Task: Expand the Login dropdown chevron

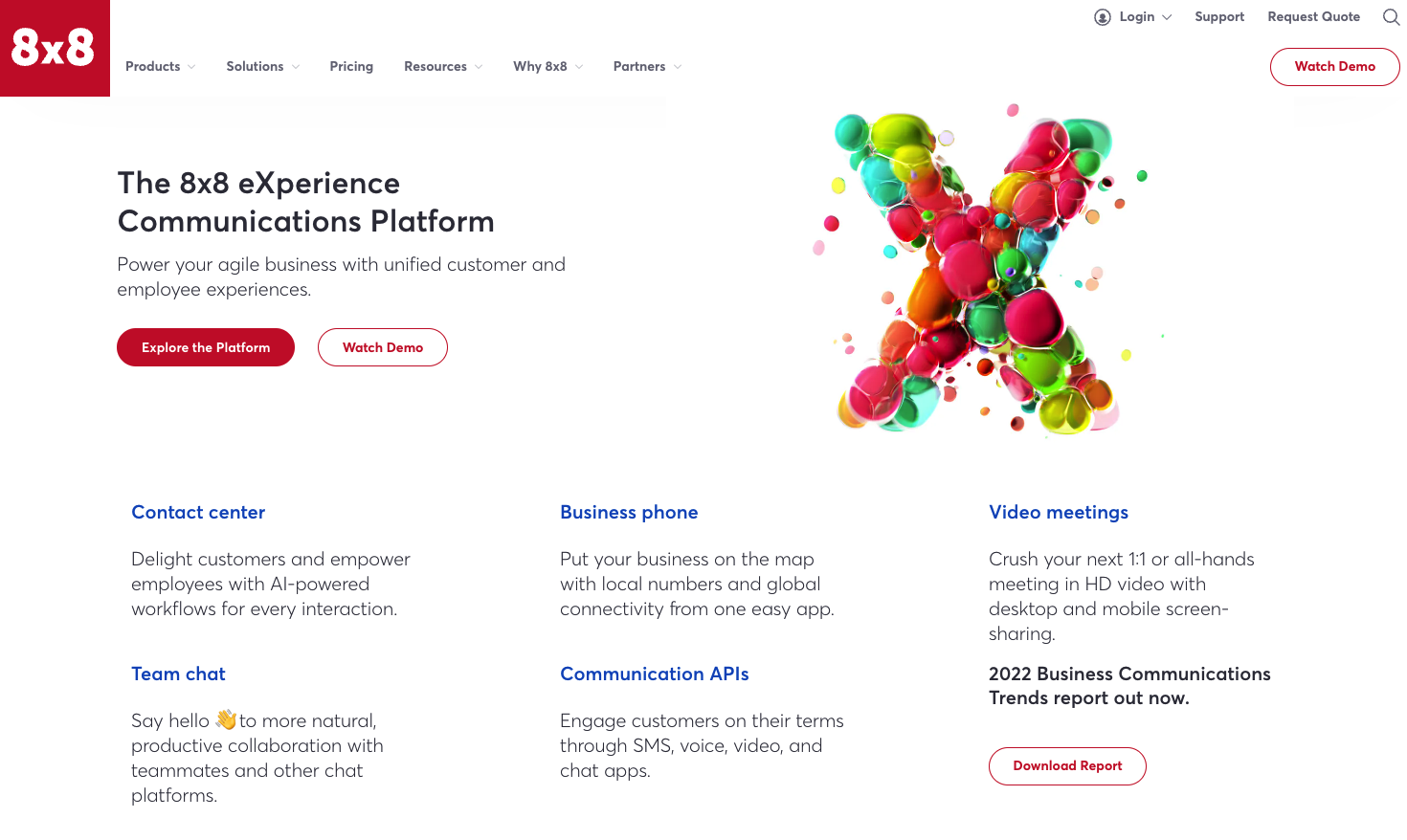Action: pos(1167,17)
